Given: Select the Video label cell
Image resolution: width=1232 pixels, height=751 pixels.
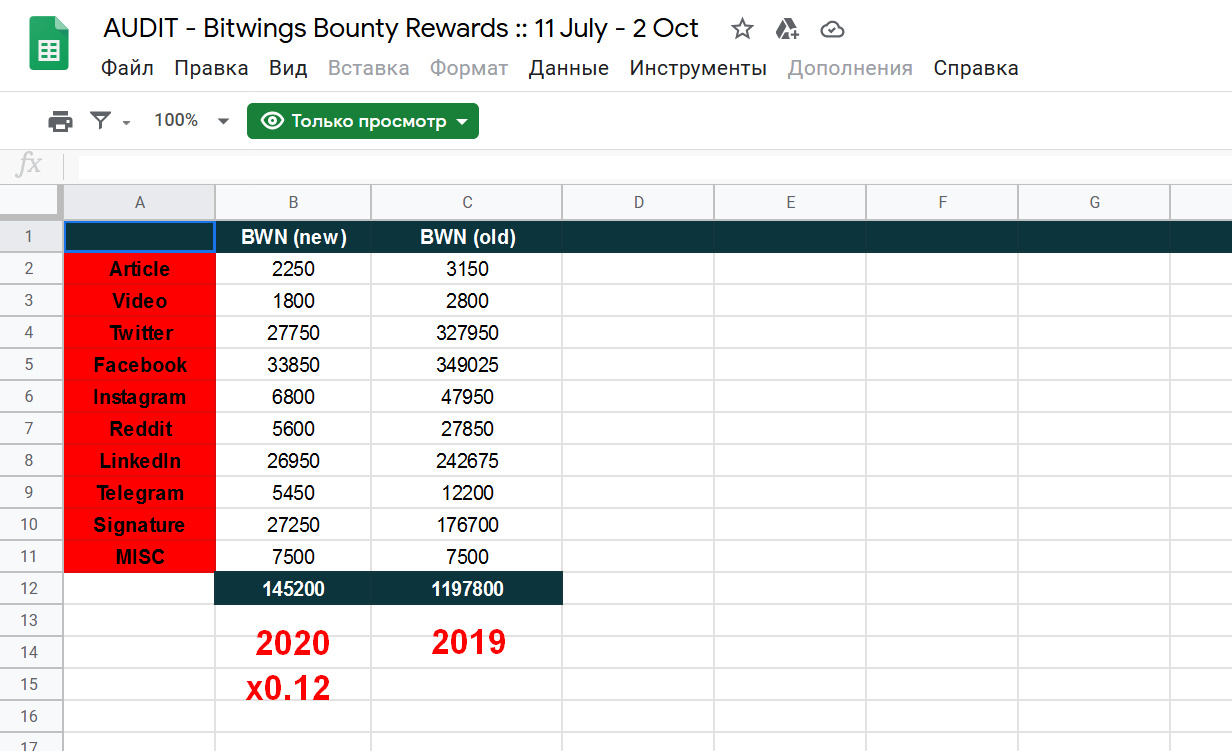Looking at the screenshot, I should point(140,301).
